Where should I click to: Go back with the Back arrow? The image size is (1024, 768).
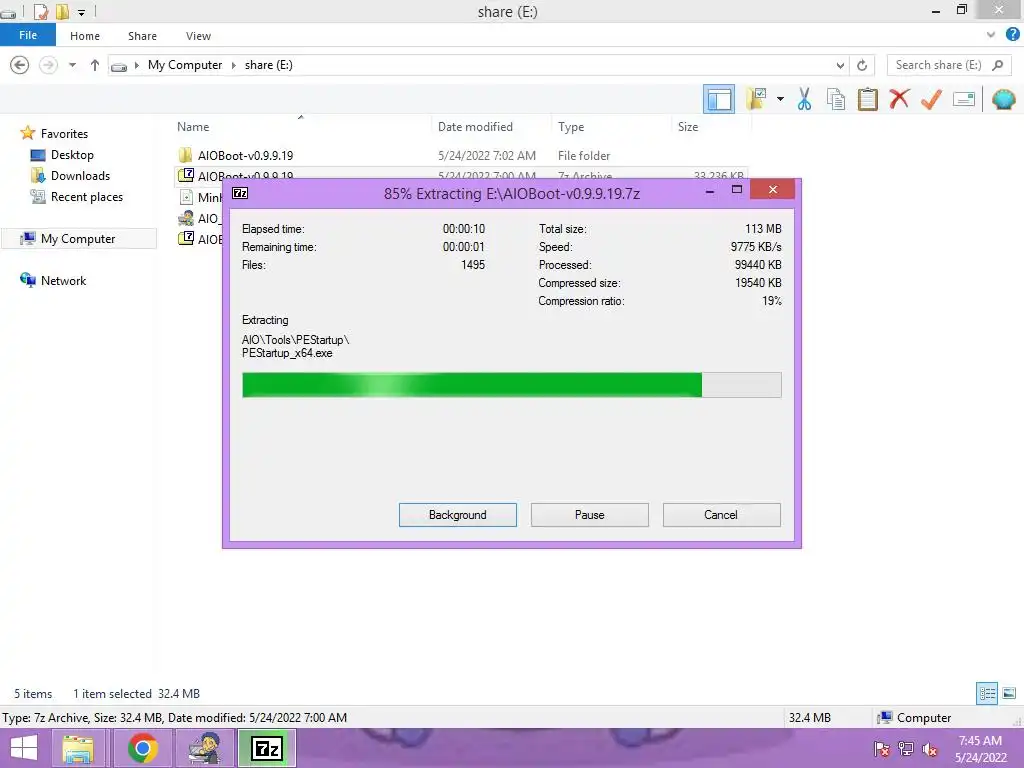20,65
